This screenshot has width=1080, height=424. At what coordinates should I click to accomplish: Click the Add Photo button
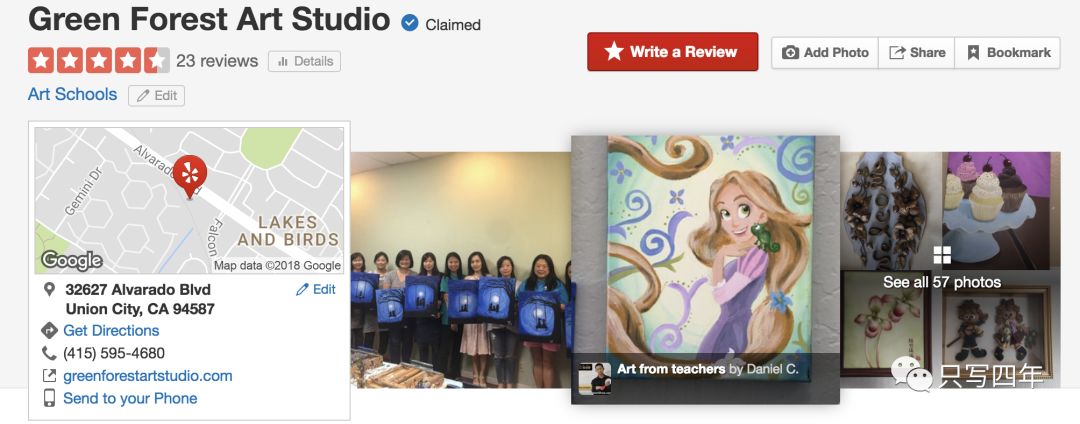click(x=825, y=52)
